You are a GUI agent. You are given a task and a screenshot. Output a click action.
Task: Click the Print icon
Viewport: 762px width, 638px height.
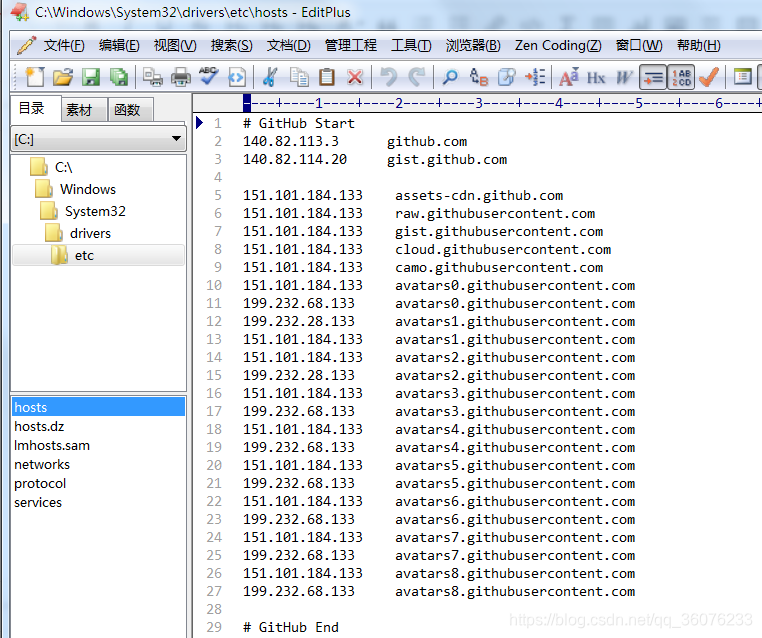(x=181, y=77)
